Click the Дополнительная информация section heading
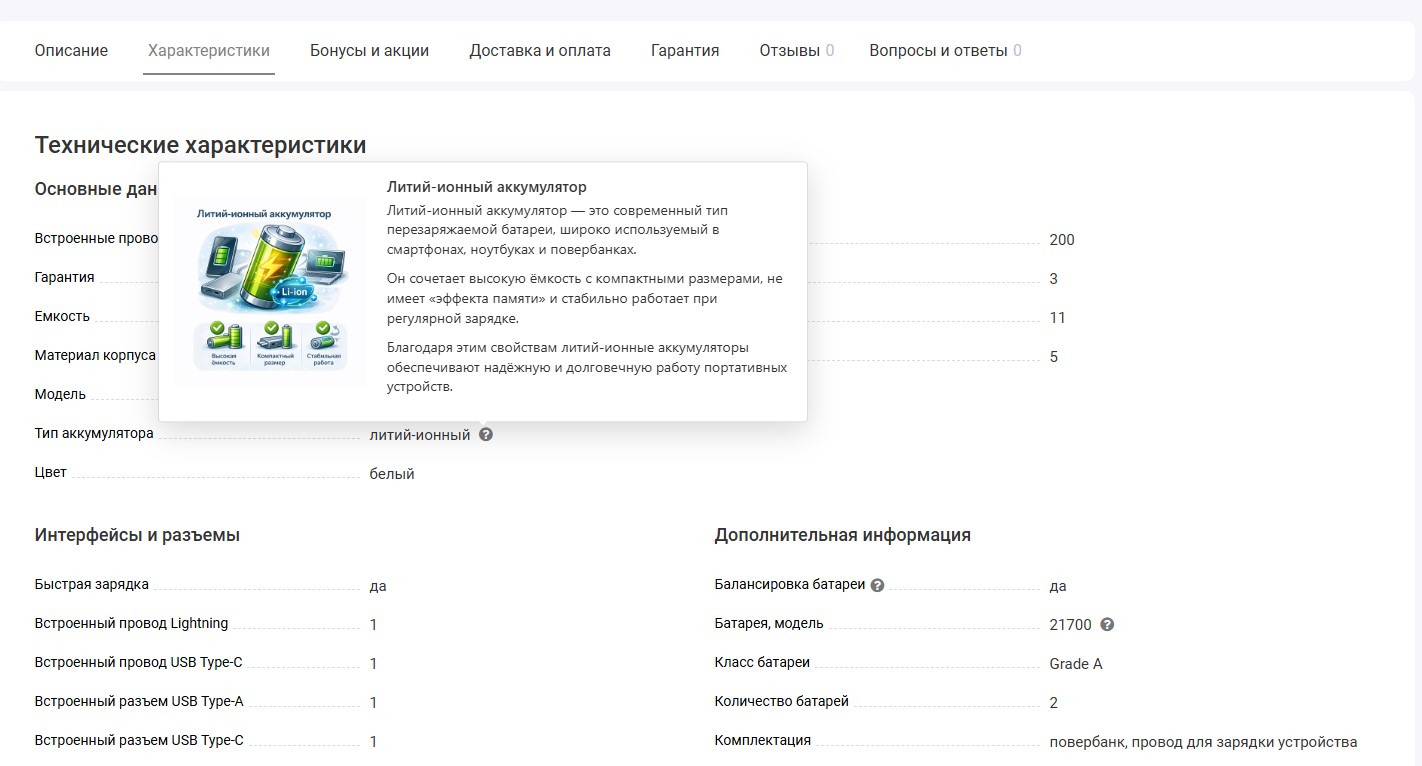The width and height of the screenshot is (1422, 766). (842, 535)
